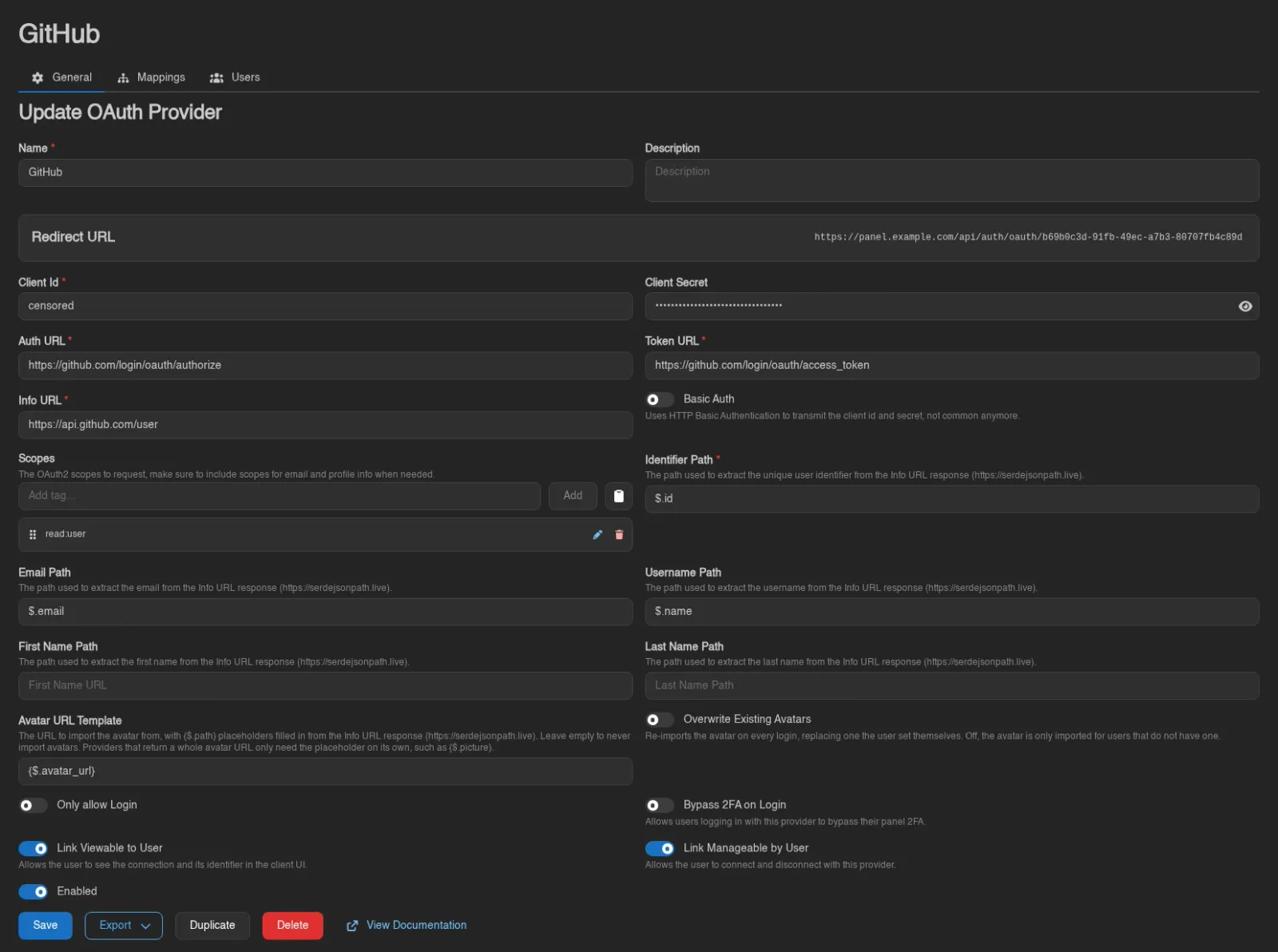Image resolution: width=1278 pixels, height=952 pixels.
Task: Open View Documentation link
Action: pos(407,926)
